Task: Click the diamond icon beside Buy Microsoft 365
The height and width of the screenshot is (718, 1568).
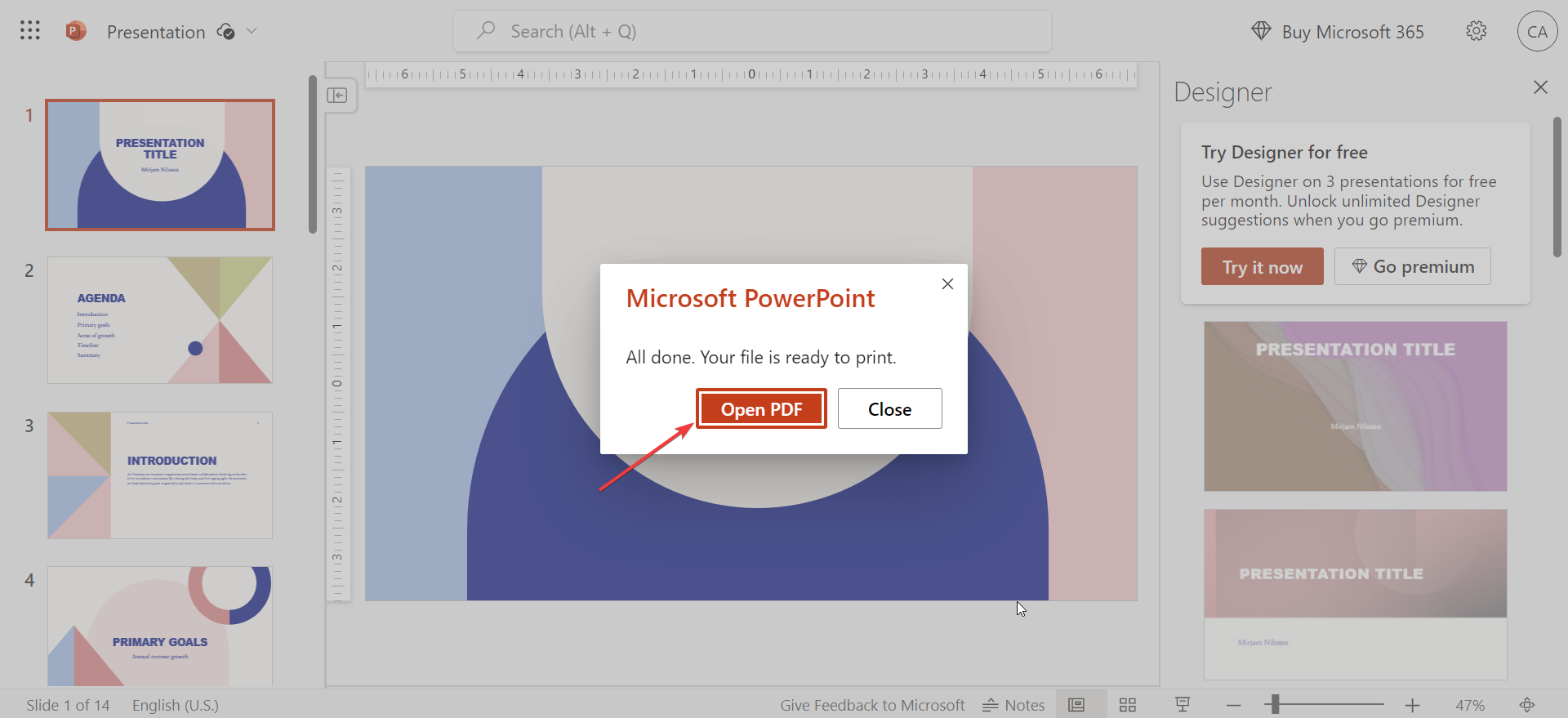Action: point(1261,31)
